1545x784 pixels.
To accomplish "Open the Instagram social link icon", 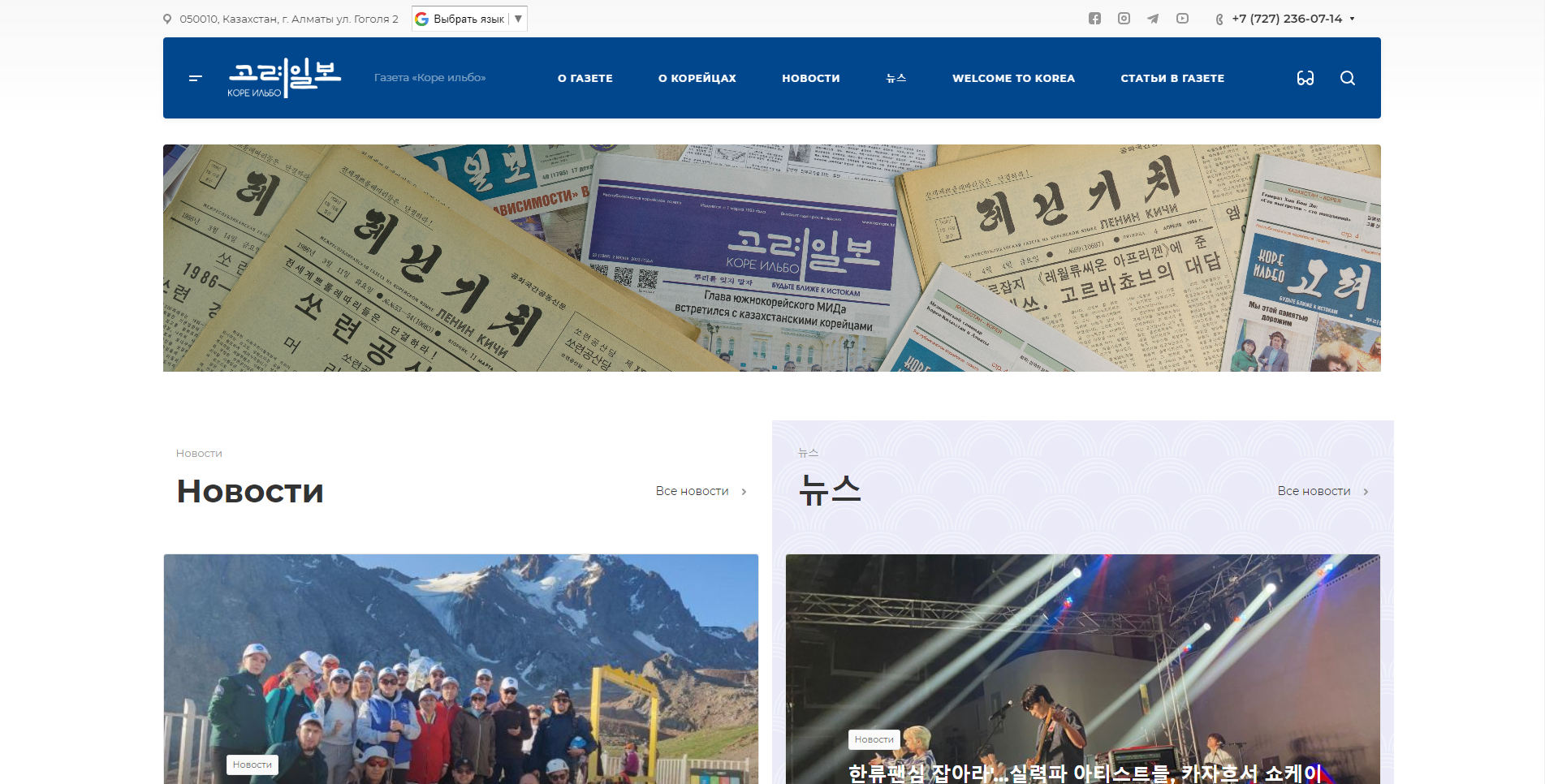I will [x=1124, y=19].
